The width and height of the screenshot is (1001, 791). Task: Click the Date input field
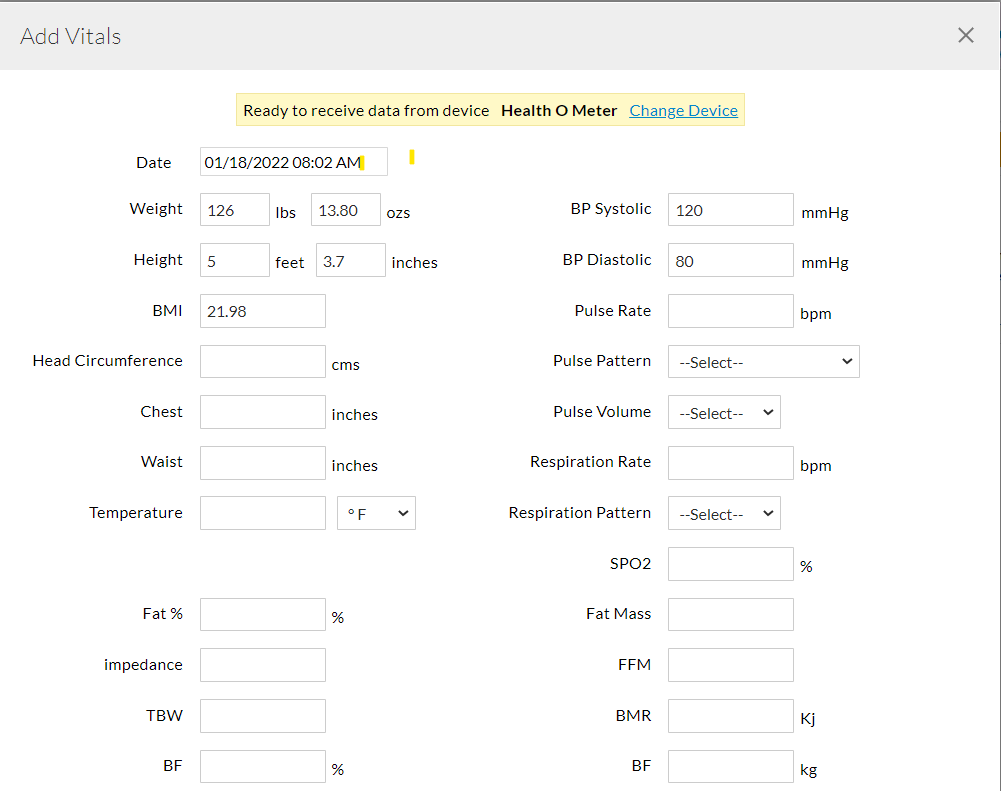(293, 162)
